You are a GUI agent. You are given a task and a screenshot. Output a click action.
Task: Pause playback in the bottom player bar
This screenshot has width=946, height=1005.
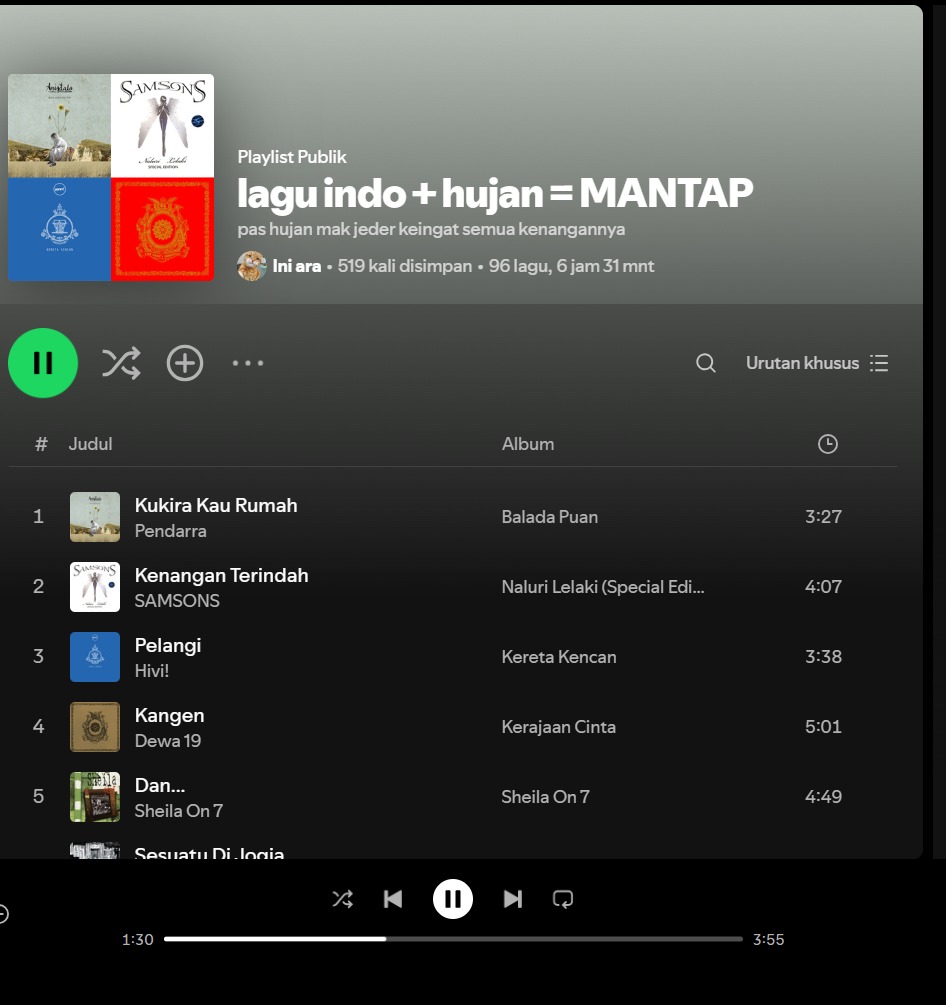coord(453,899)
